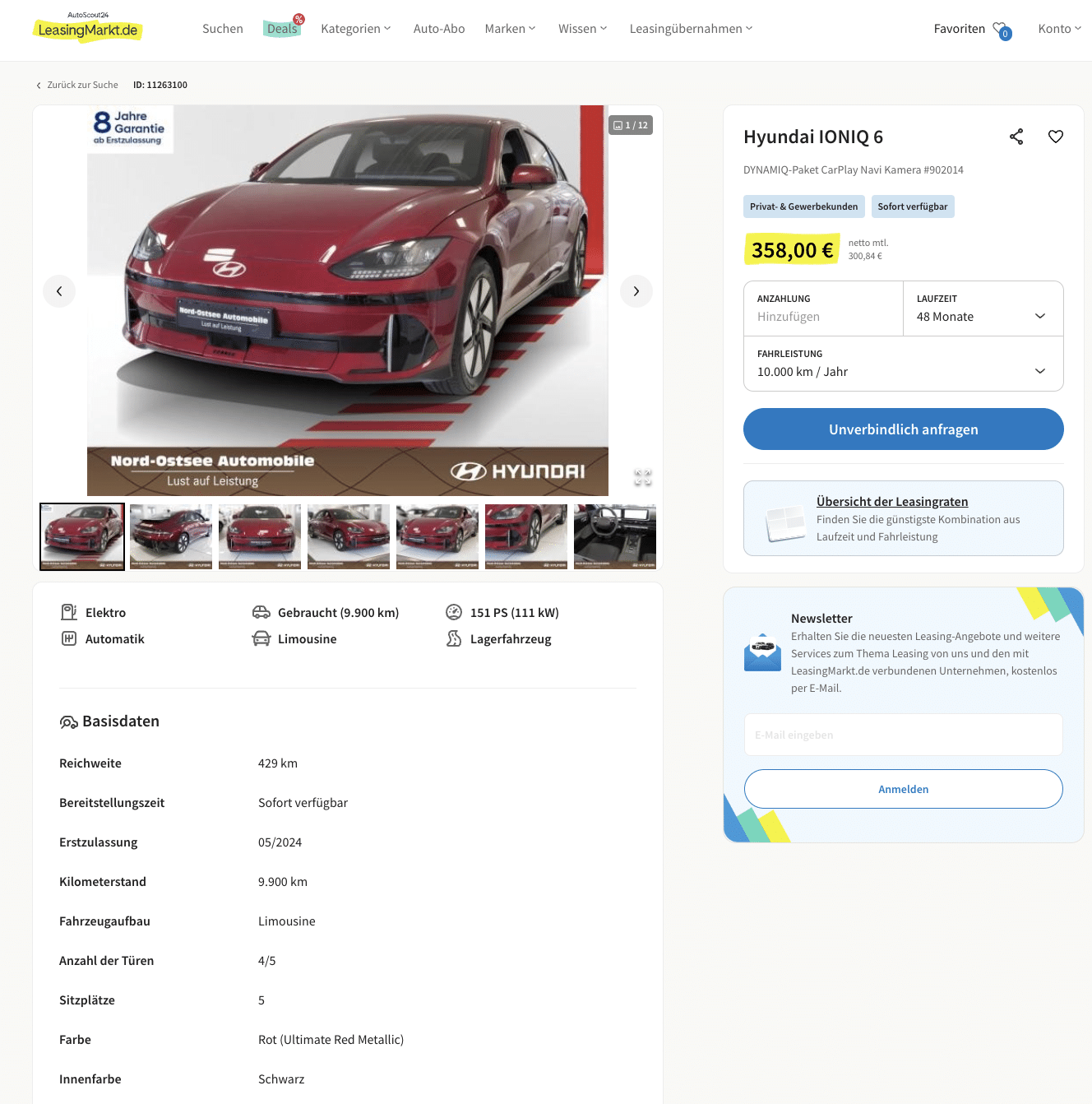Open the Auto-Abo navigation item
This screenshot has height=1104, width=1092.
point(439,29)
